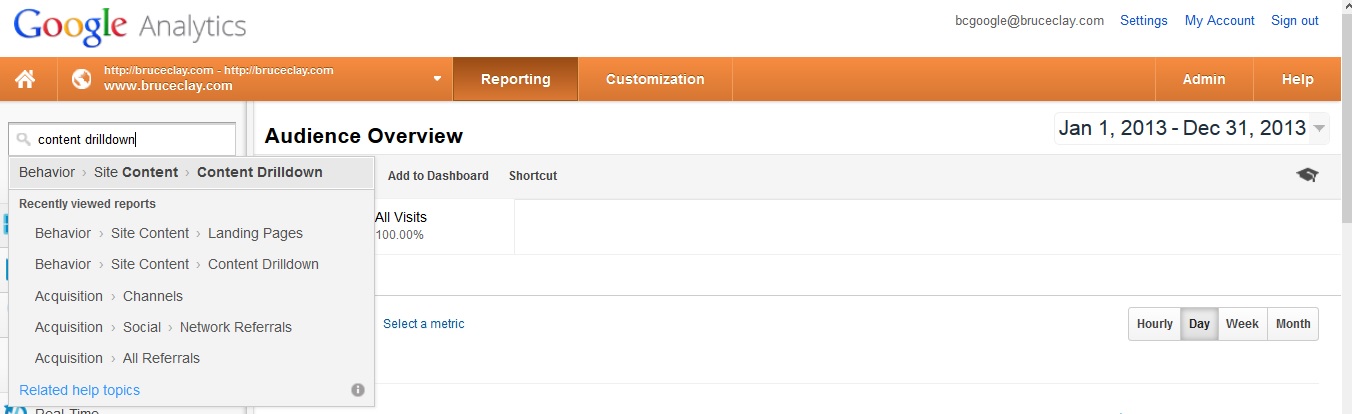The width and height of the screenshot is (1352, 414).
Task: Open the Customization tab
Action: 655,79
